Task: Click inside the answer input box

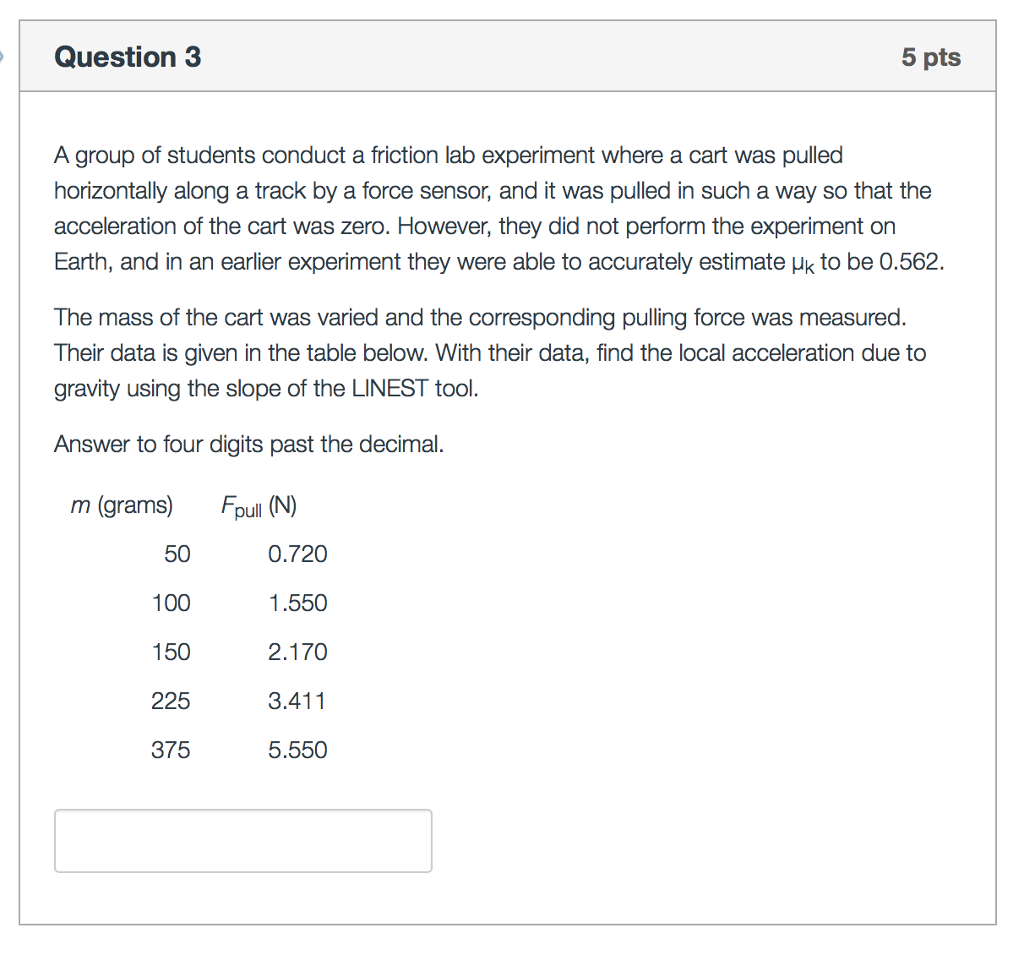Action: (243, 840)
